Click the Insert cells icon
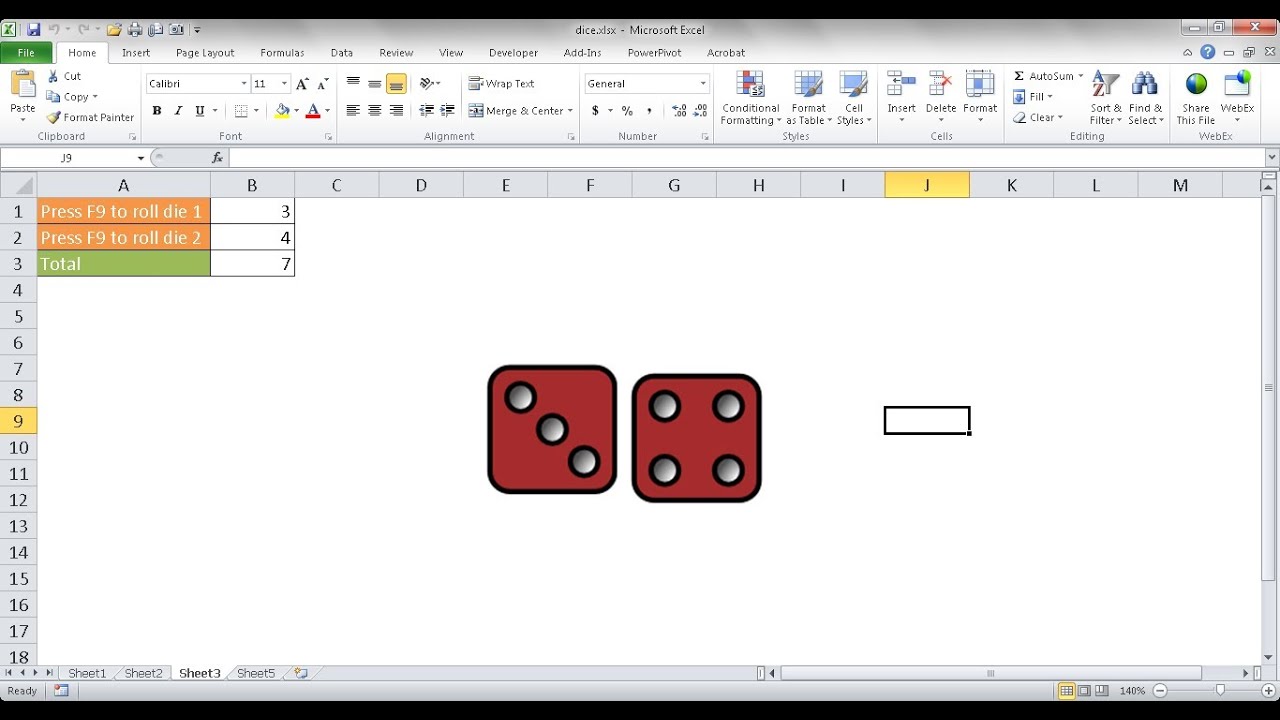Image resolution: width=1280 pixels, height=720 pixels. (x=901, y=86)
